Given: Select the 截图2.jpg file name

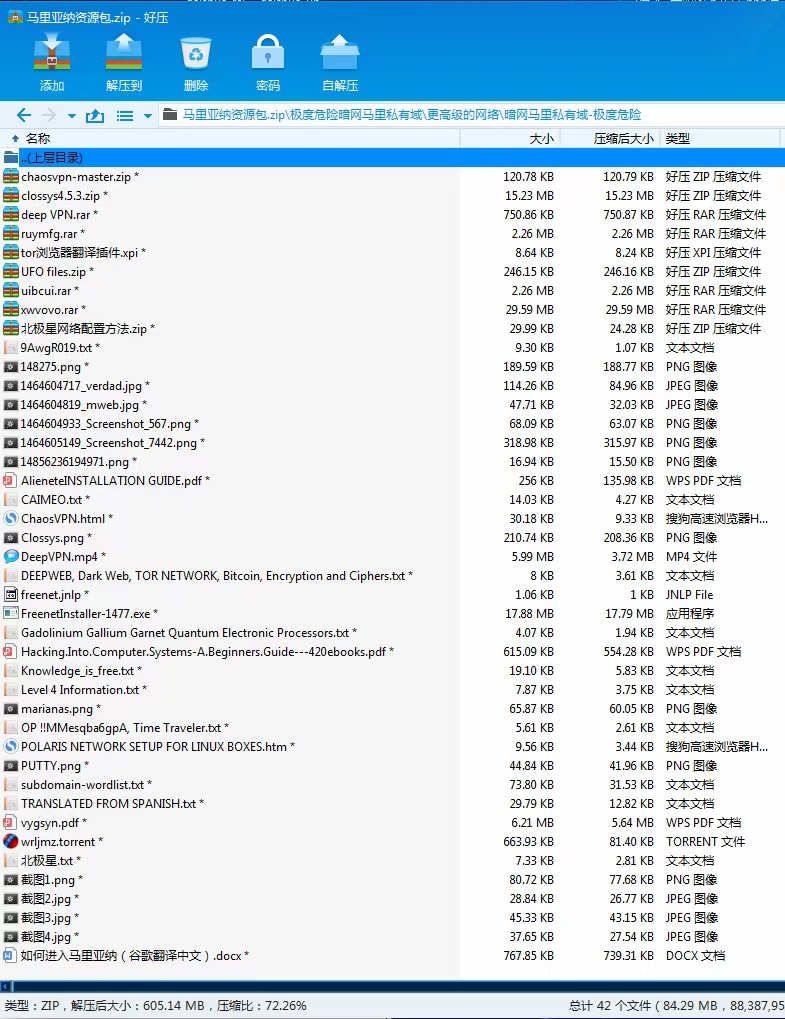Looking at the screenshot, I should point(46,898).
